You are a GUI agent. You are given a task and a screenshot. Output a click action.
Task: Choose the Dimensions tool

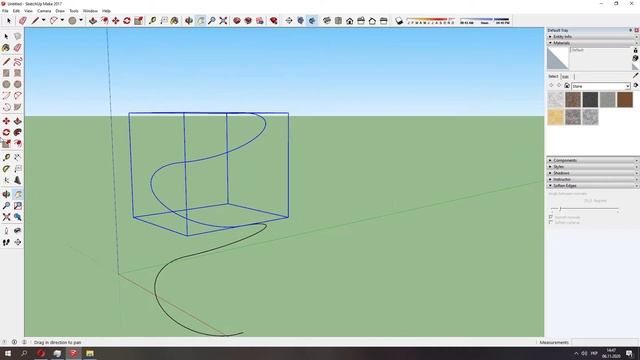pyautogui.click(x=18, y=157)
